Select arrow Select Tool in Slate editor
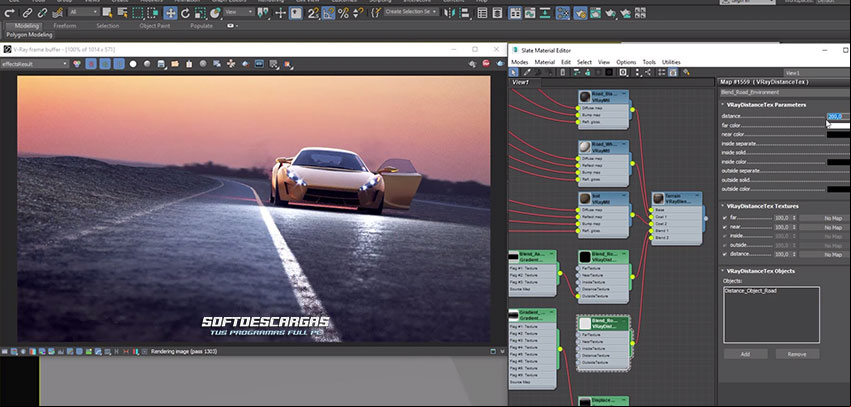The image size is (851, 407). (x=513, y=72)
